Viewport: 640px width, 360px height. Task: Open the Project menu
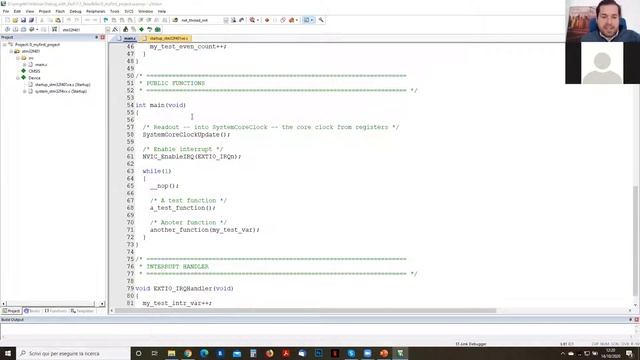coord(44,11)
